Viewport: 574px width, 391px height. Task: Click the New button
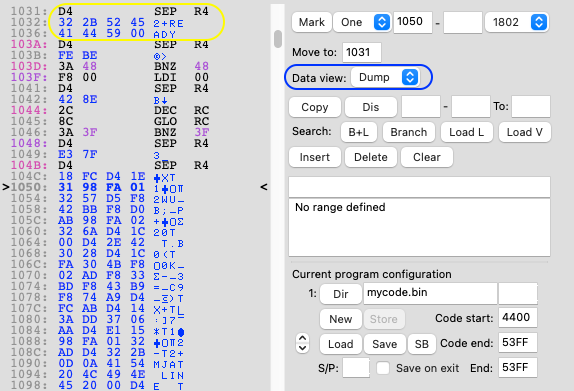tap(340, 319)
